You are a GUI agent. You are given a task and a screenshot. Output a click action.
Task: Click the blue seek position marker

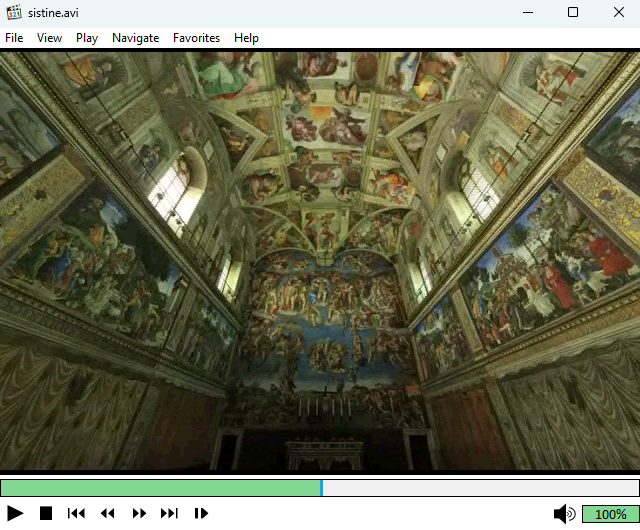point(322,488)
